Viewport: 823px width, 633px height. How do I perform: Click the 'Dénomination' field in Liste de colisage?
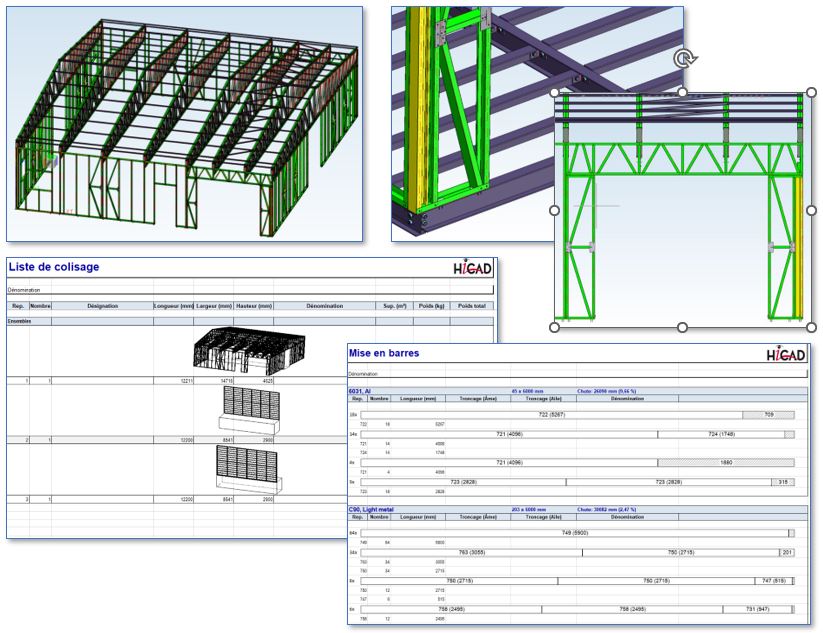click(x=250, y=290)
